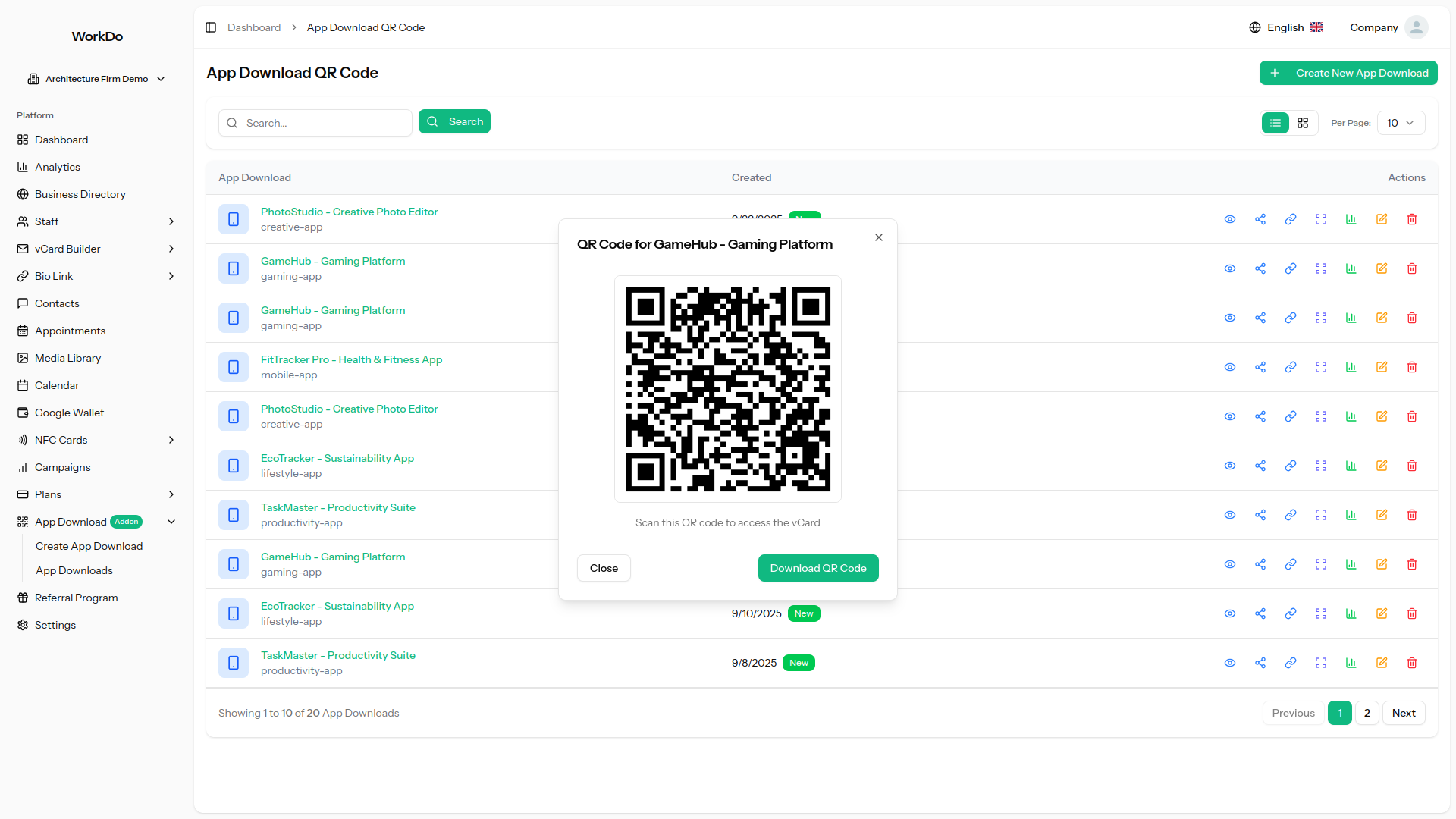The width and height of the screenshot is (1456, 819).
Task: Click delete icon for PhotoStudio first row
Action: [x=1412, y=219]
